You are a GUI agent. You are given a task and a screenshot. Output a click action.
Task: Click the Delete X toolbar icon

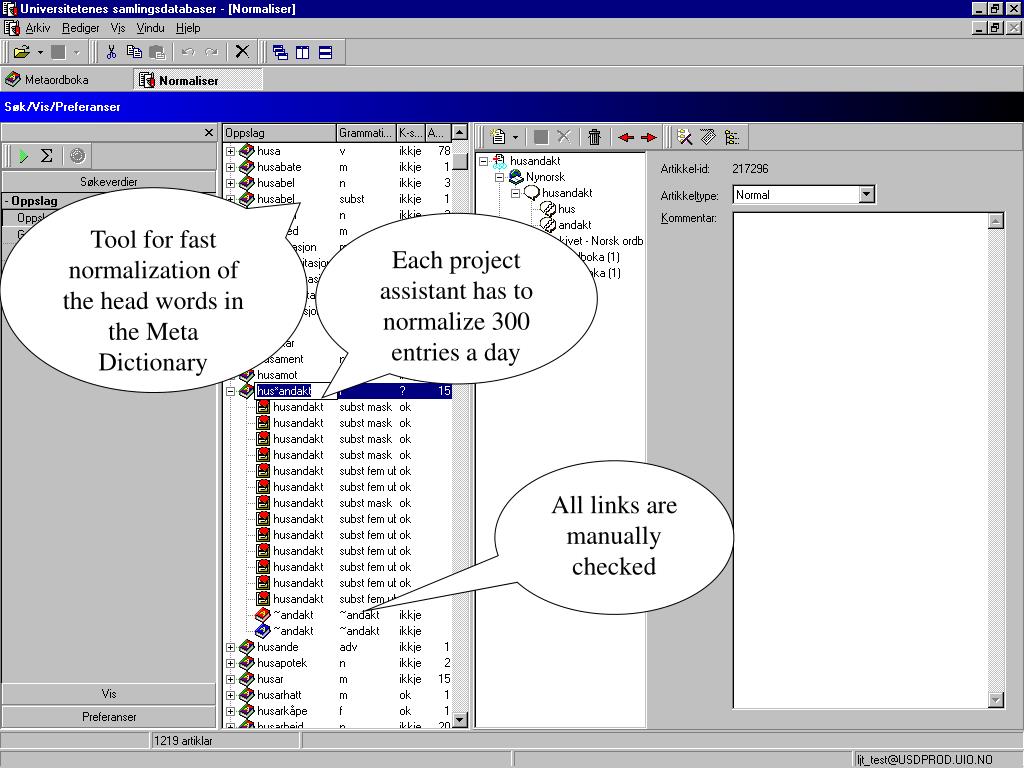(x=242, y=52)
